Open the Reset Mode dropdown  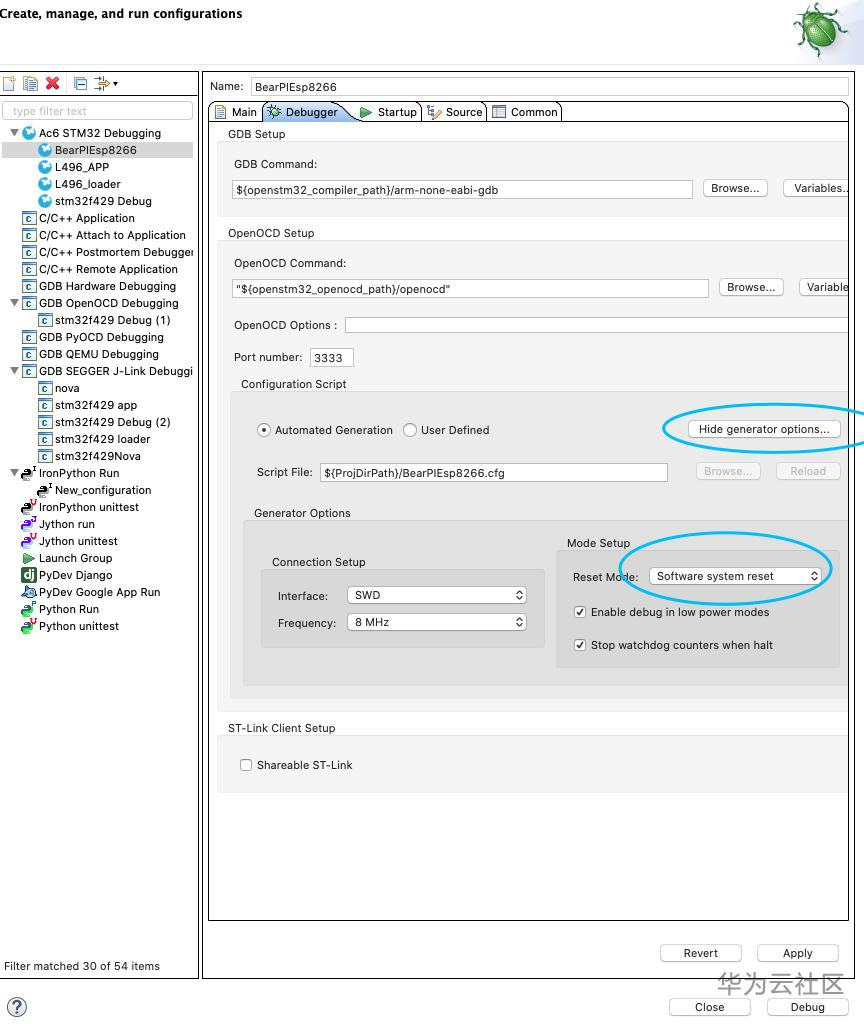coord(735,576)
